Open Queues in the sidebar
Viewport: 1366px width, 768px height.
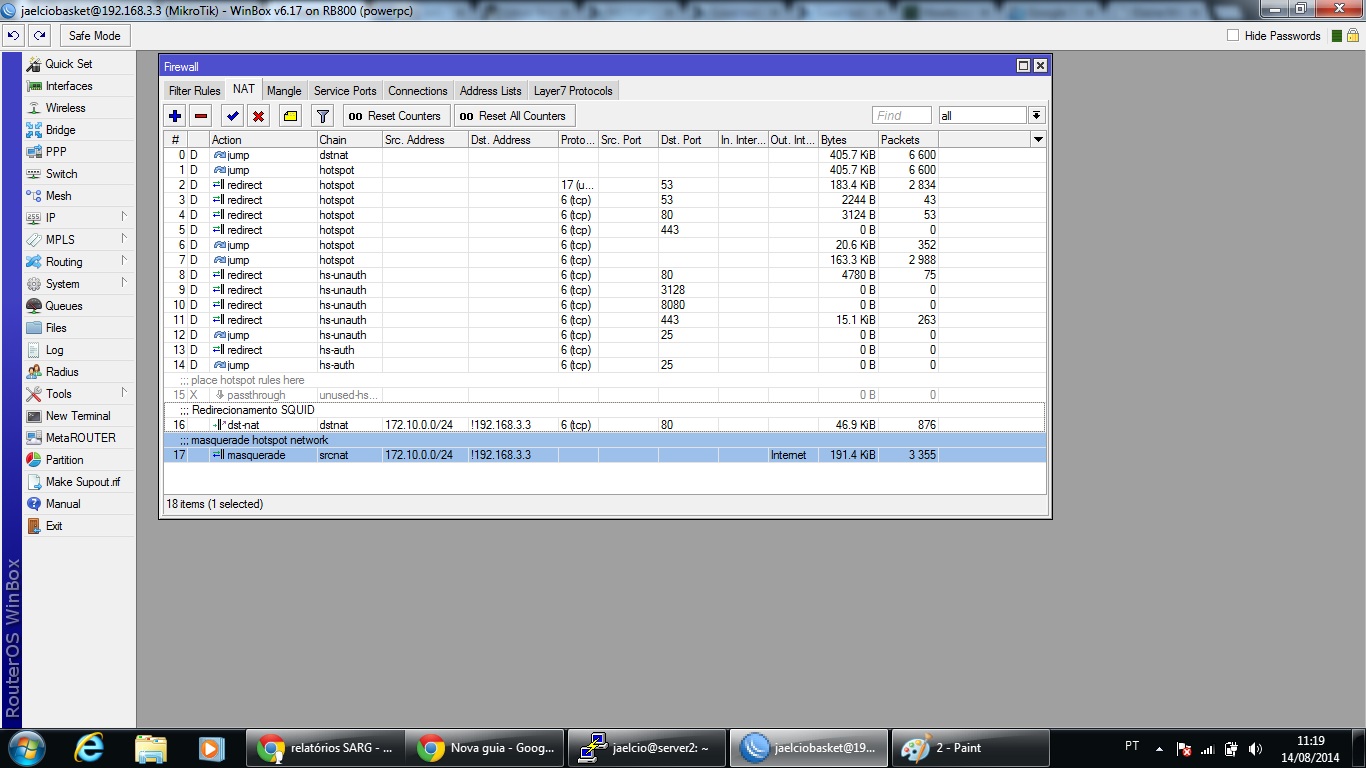[x=79, y=306]
